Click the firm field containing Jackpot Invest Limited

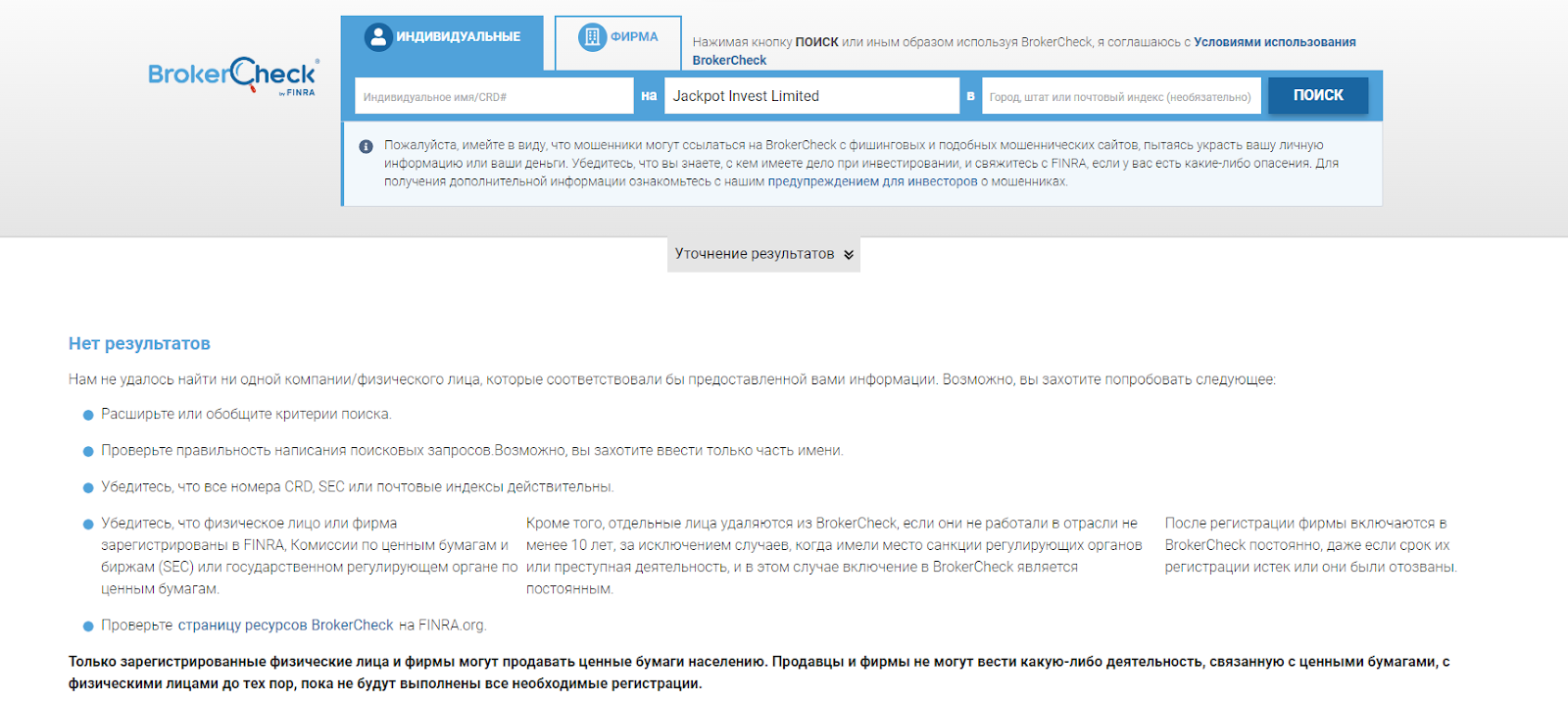[811, 96]
